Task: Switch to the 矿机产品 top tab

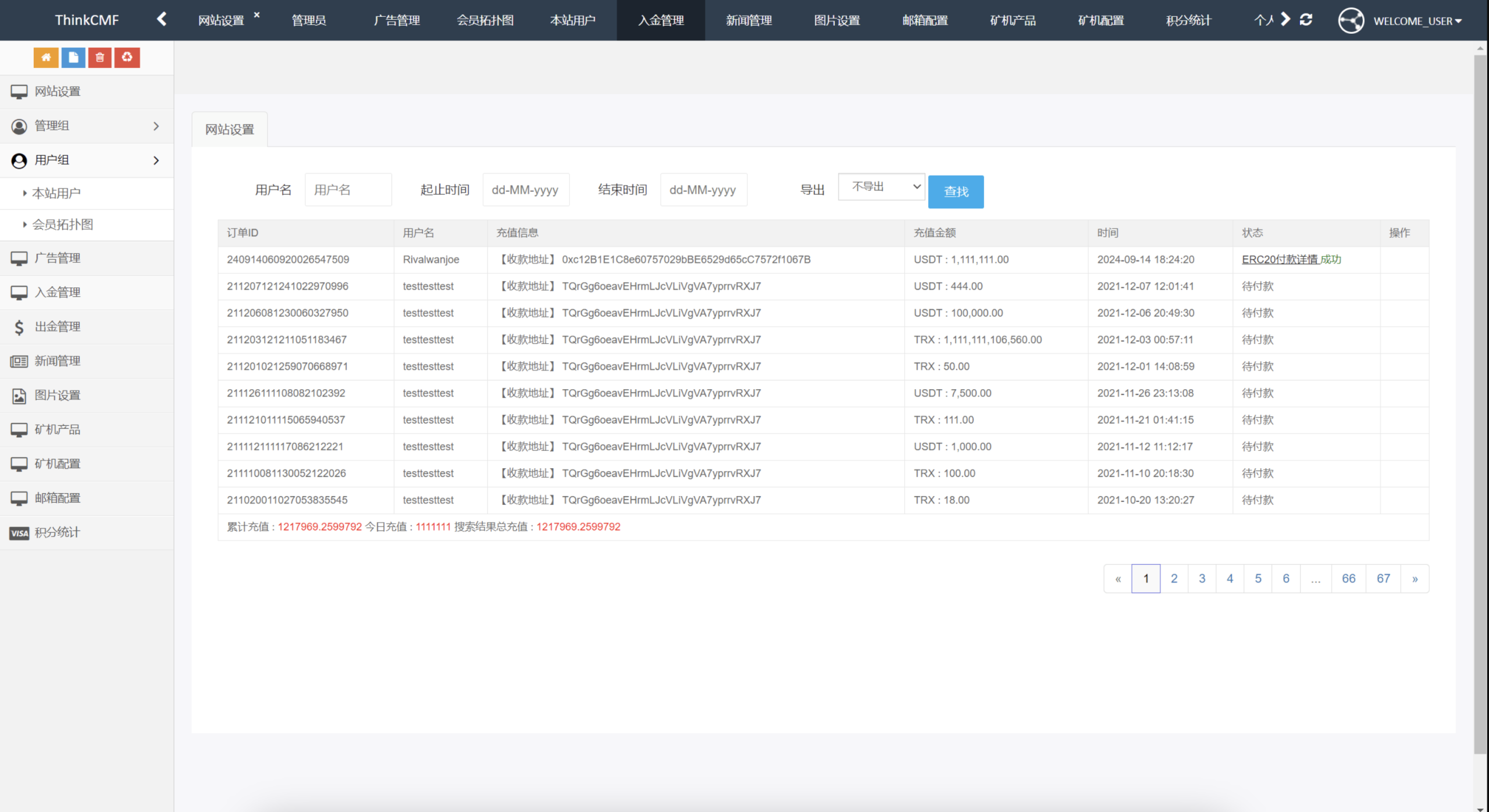Action: pyautogui.click(x=1013, y=20)
